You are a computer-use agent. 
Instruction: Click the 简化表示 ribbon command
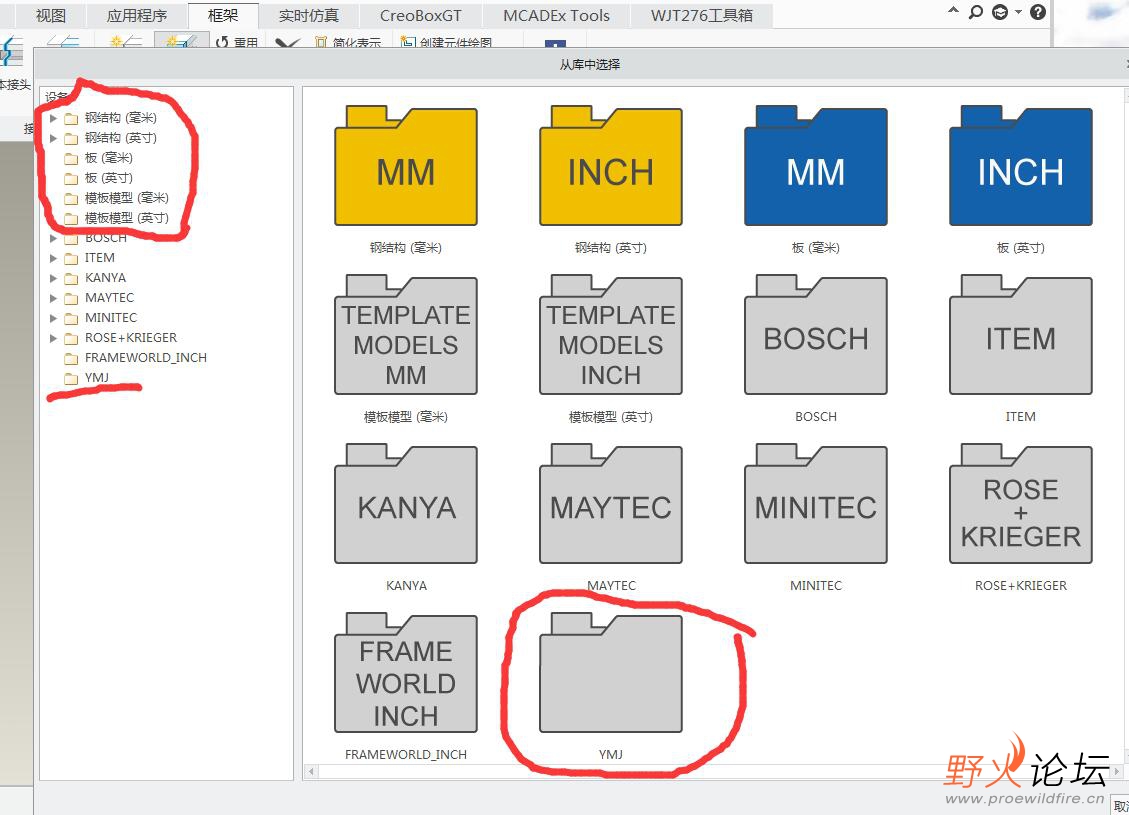(x=348, y=42)
